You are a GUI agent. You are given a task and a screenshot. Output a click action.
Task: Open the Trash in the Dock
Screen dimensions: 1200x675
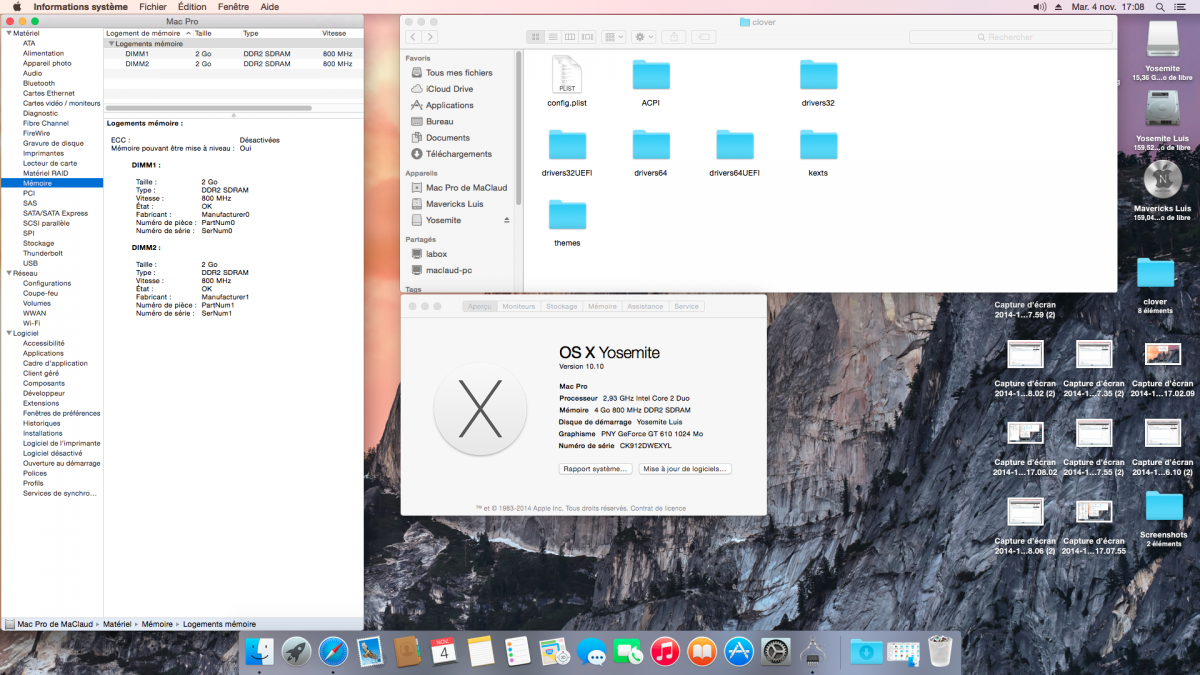(x=940, y=652)
